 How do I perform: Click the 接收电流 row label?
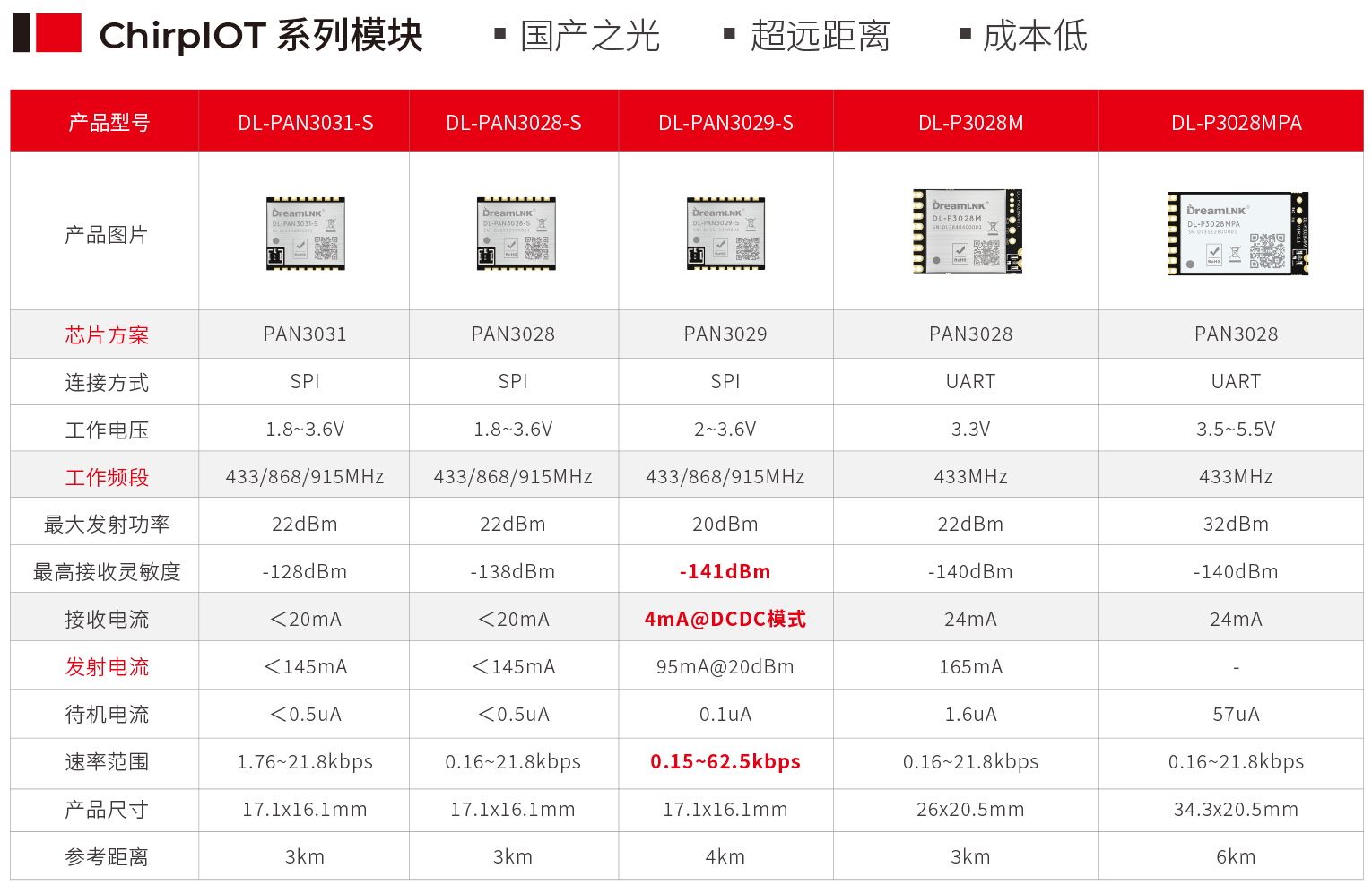pos(107,620)
